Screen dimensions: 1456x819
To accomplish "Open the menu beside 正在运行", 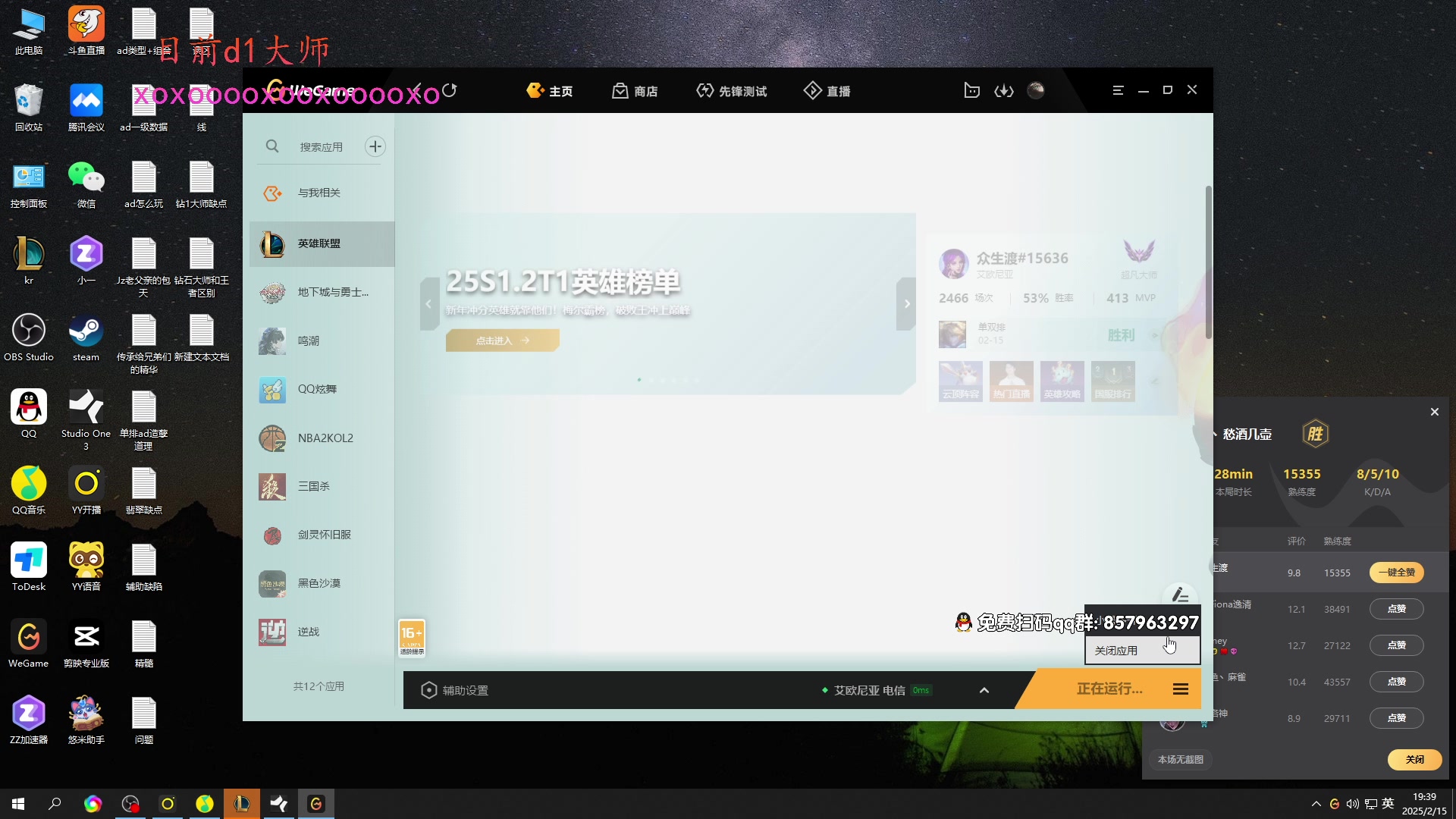I will [x=1181, y=689].
